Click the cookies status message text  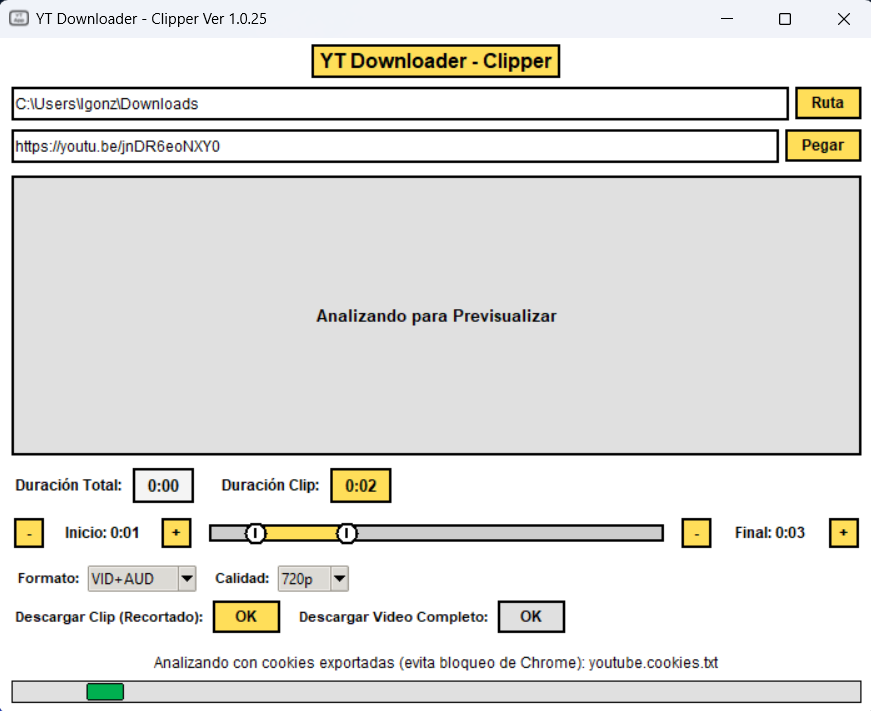pyautogui.click(x=436, y=663)
